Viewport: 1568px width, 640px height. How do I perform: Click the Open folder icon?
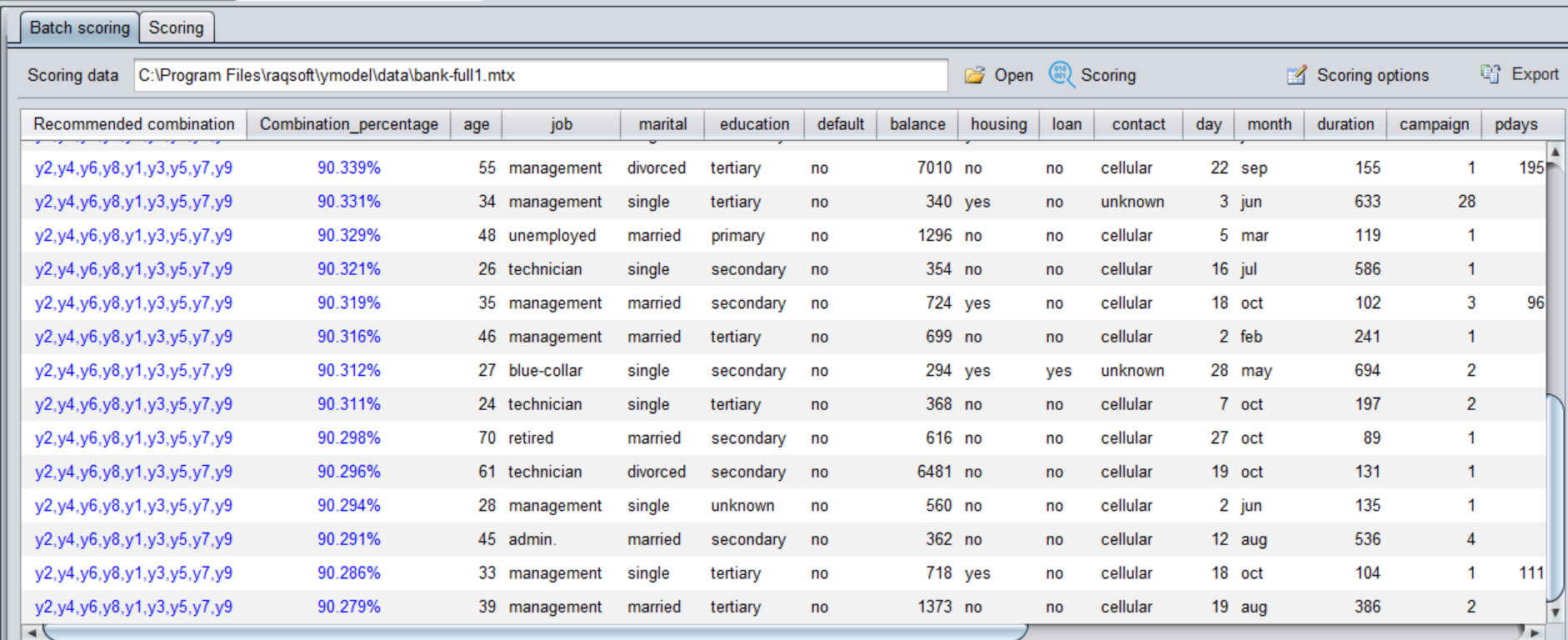pos(974,75)
